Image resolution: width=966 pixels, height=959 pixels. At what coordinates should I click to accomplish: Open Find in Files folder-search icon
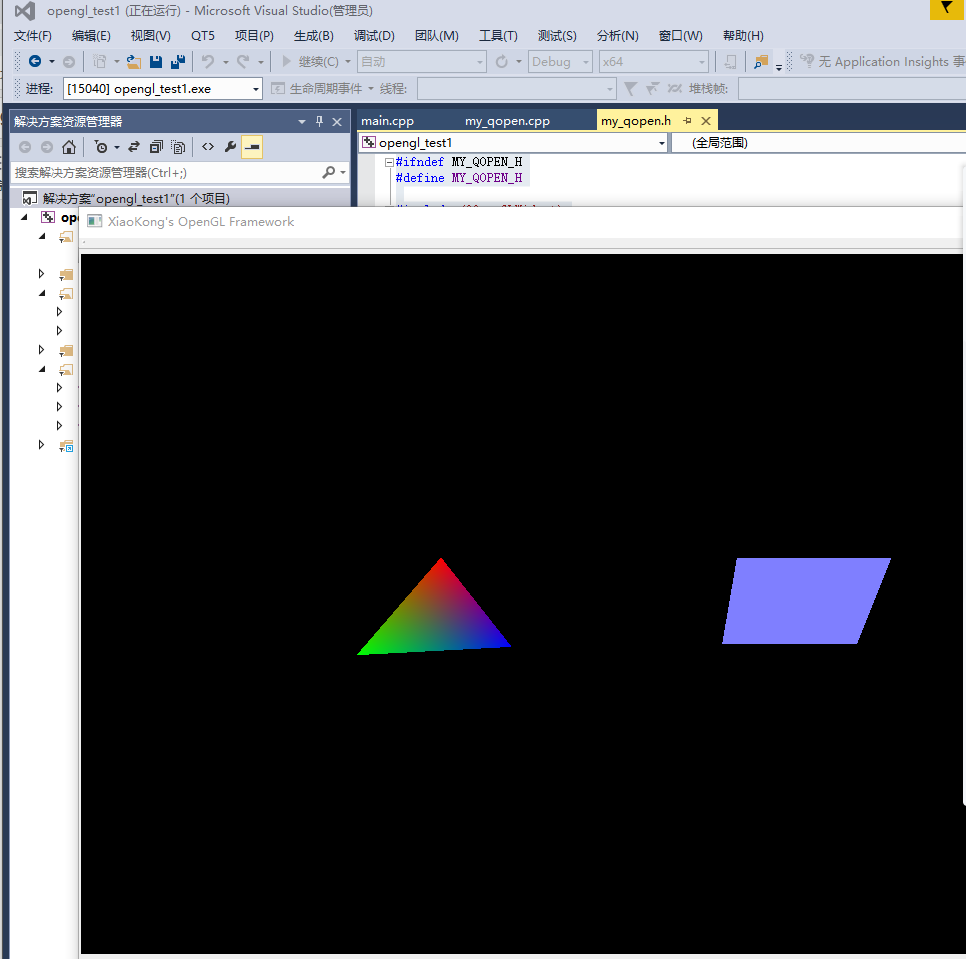(x=761, y=62)
